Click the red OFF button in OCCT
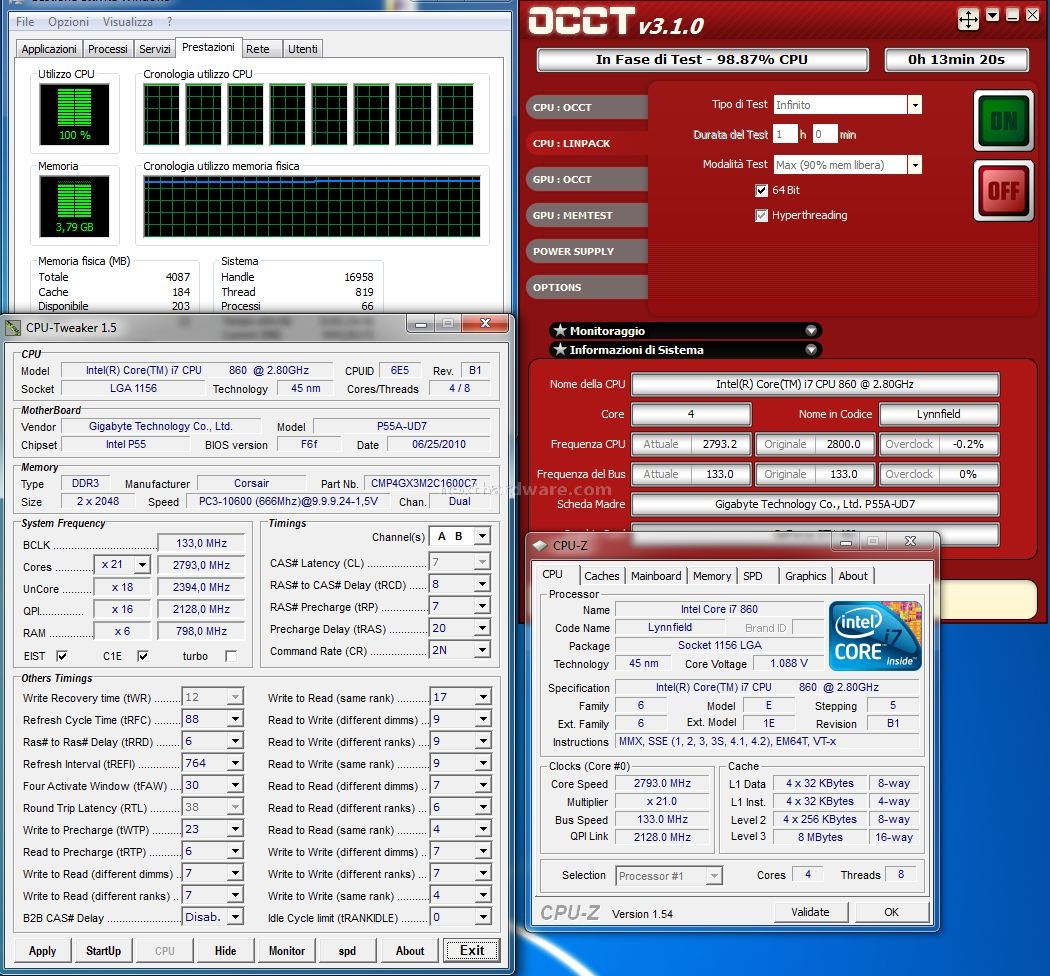The height and width of the screenshot is (976, 1050). 1004,191
